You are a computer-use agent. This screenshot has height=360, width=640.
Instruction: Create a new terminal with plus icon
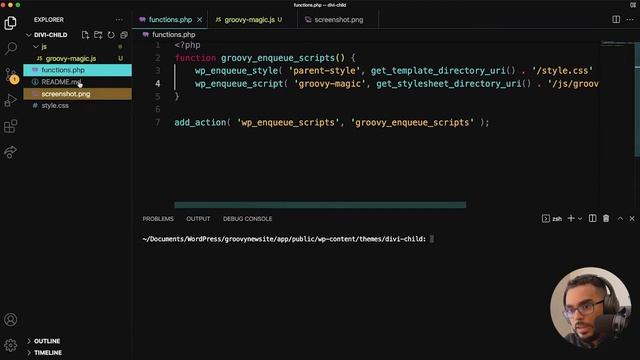(571, 219)
